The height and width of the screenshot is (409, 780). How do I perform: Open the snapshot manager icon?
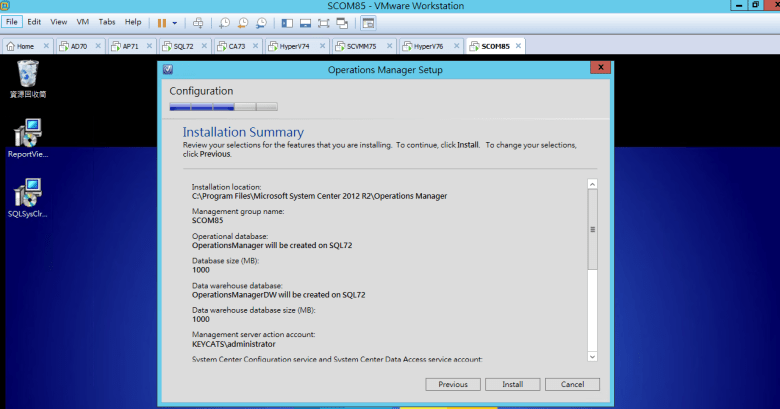click(x=261, y=22)
